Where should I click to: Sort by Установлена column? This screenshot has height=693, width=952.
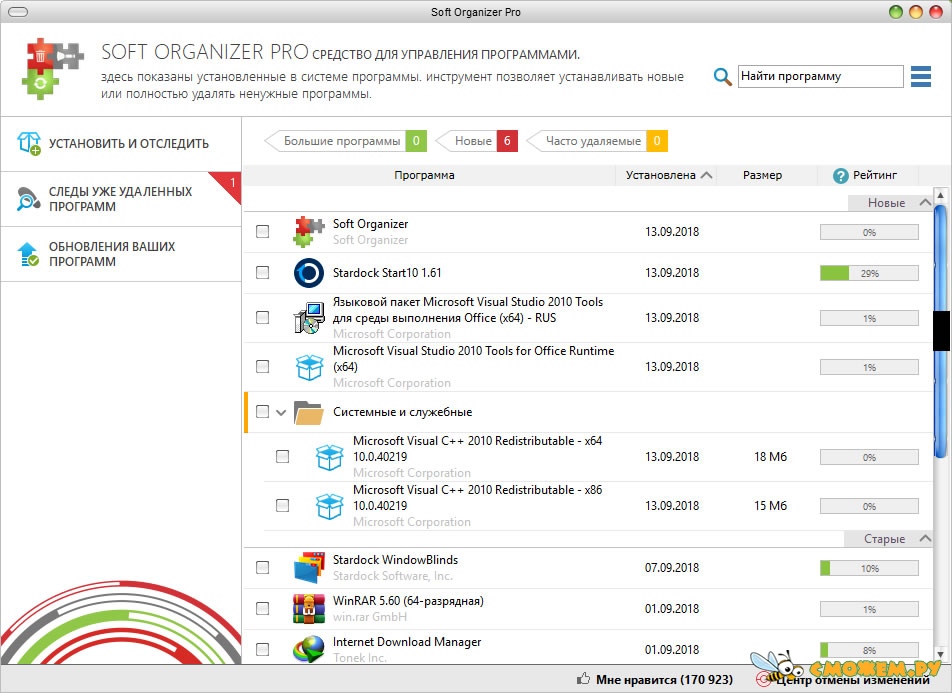click(667, 176)
